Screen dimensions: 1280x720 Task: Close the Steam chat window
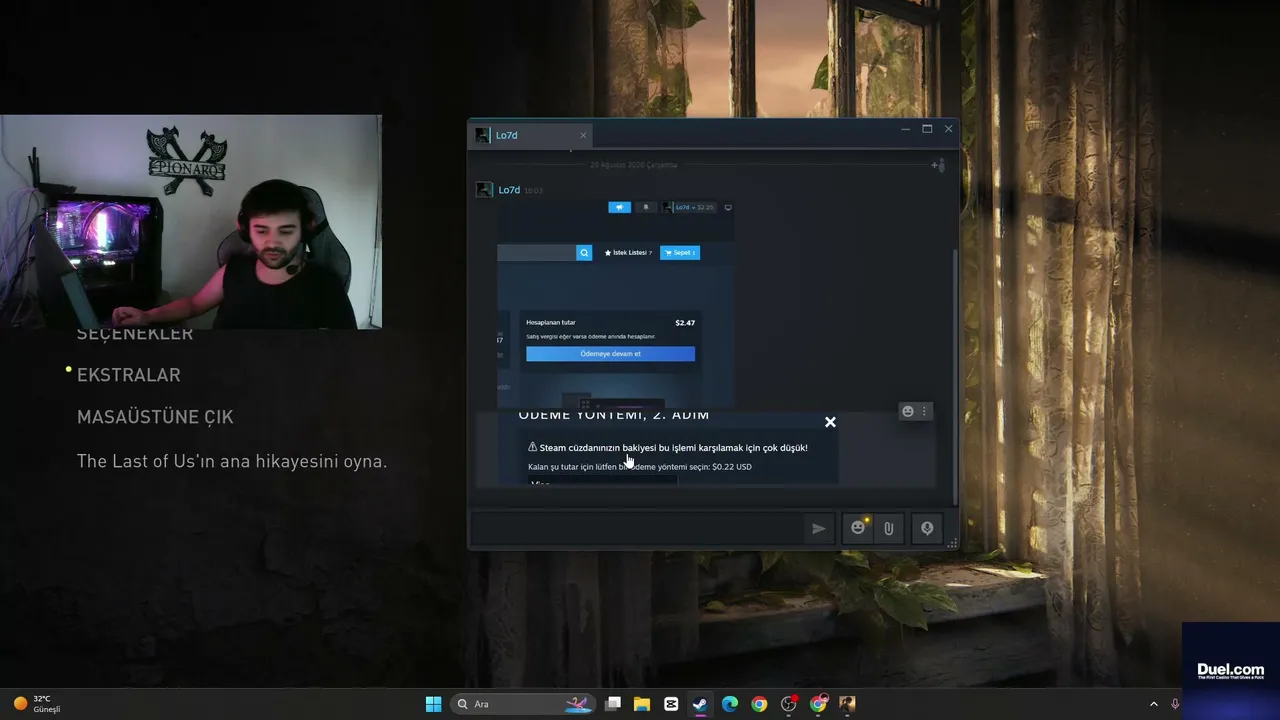949,129
